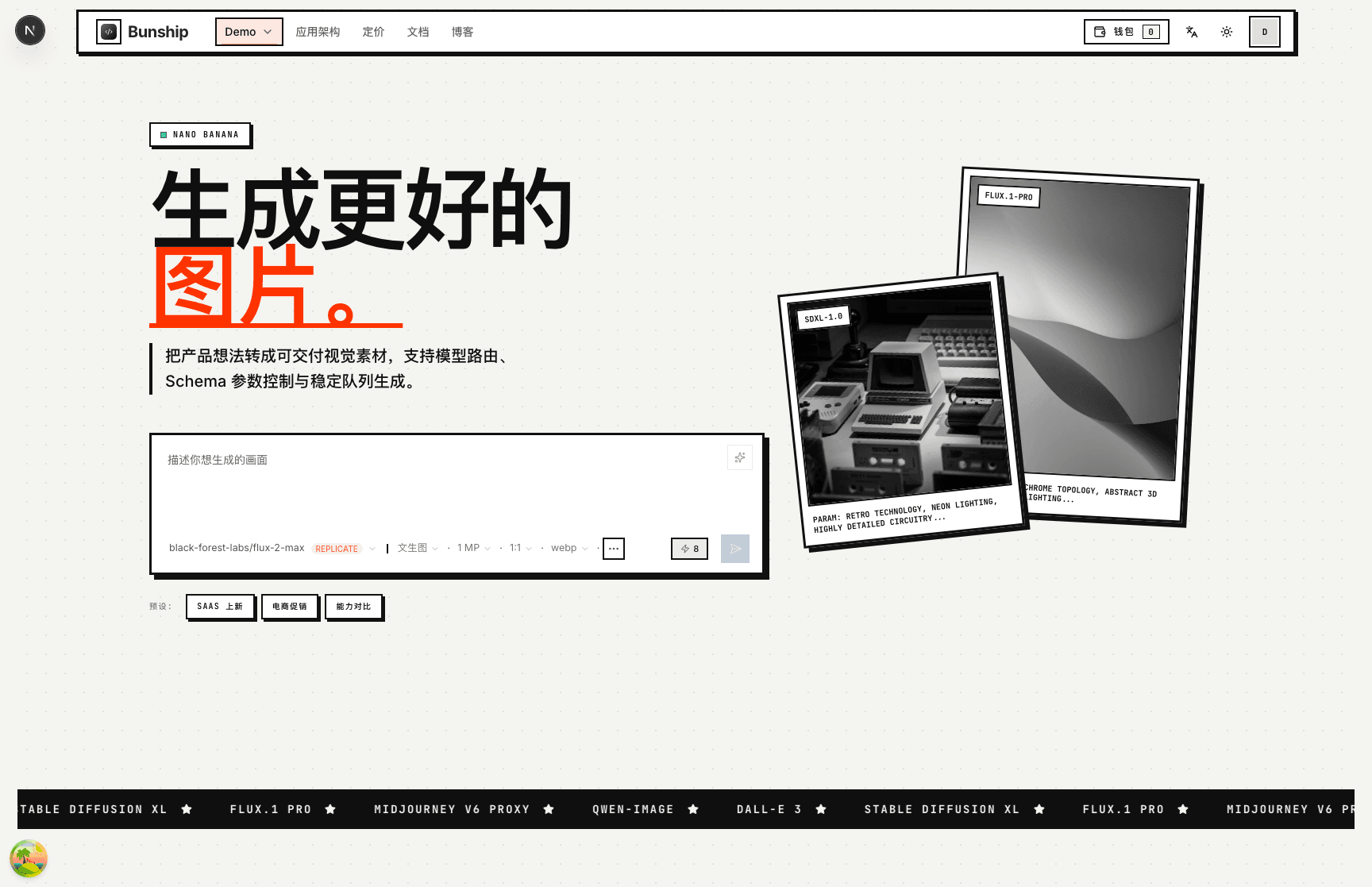Open the webp output format dropdown
The image size is (1372, 887).
click(567, 548)
